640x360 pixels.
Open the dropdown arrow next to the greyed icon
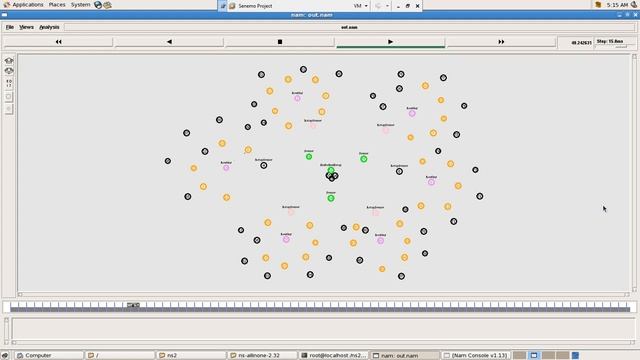point(387,6)
